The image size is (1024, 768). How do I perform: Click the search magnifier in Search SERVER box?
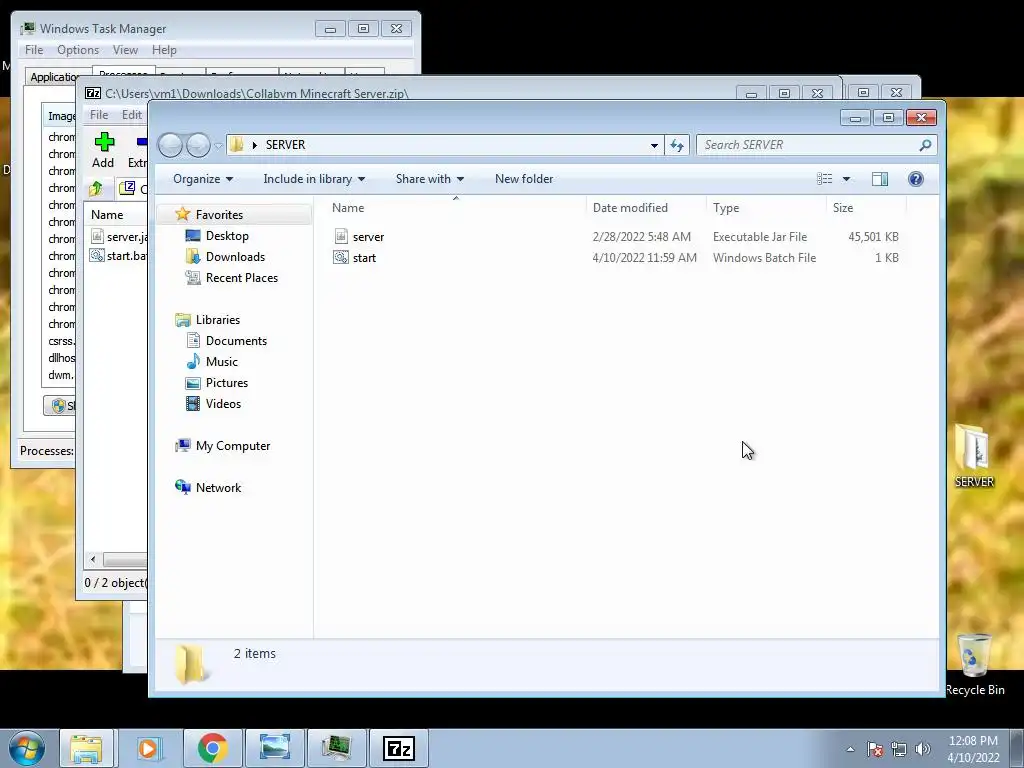(925, 145)
